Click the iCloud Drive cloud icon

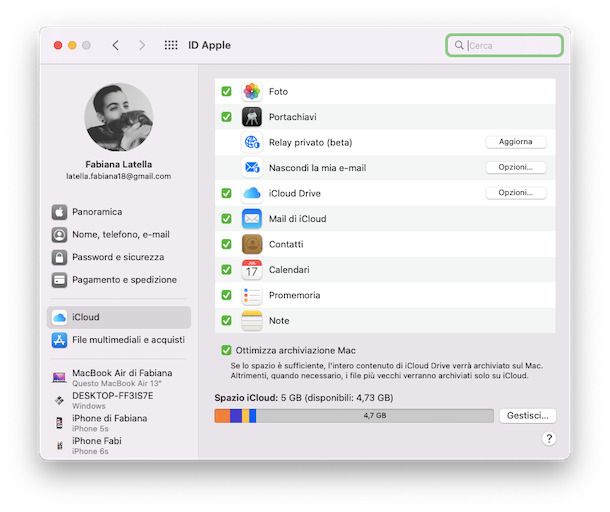pos(252,193)
